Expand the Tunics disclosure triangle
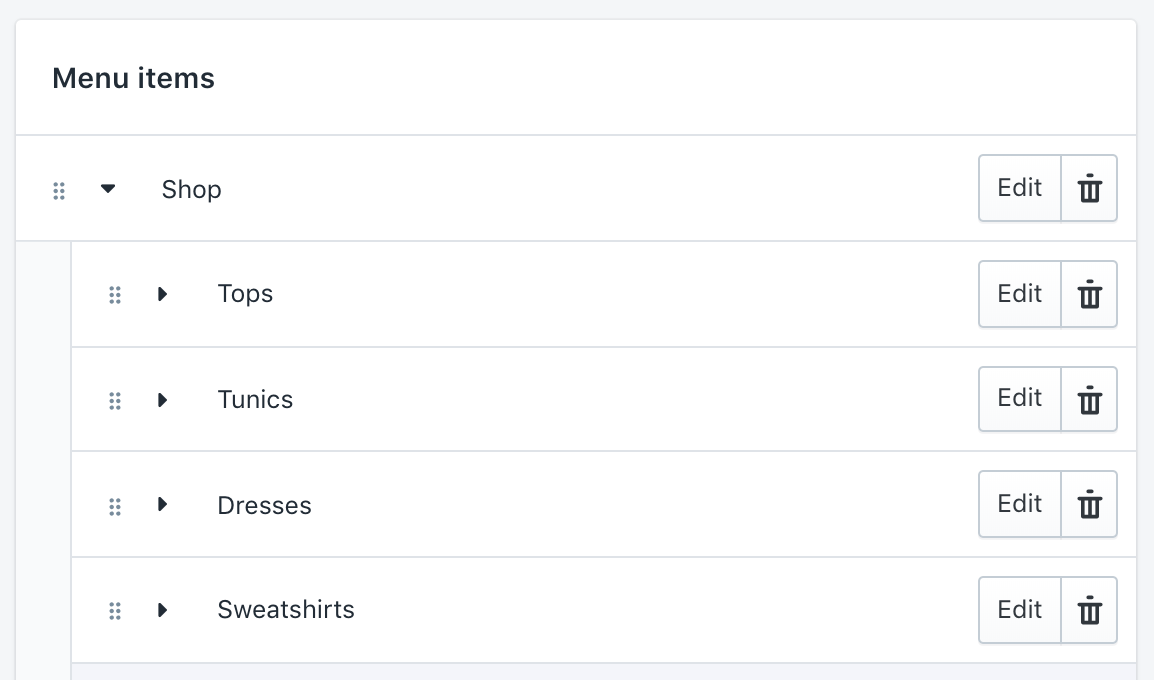Screen dimensions: 1154x680 click(x=163, y=400)
